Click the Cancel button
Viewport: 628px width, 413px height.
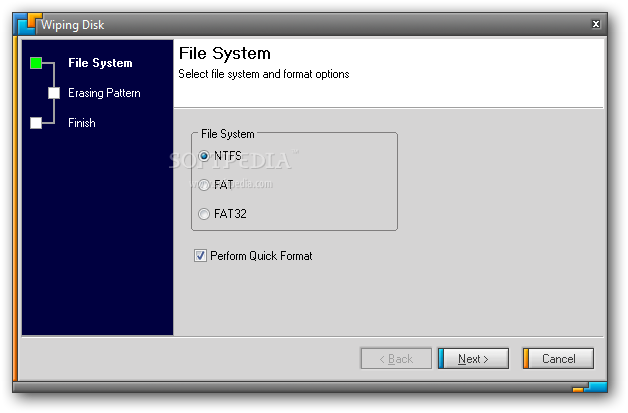click(558, 359)
